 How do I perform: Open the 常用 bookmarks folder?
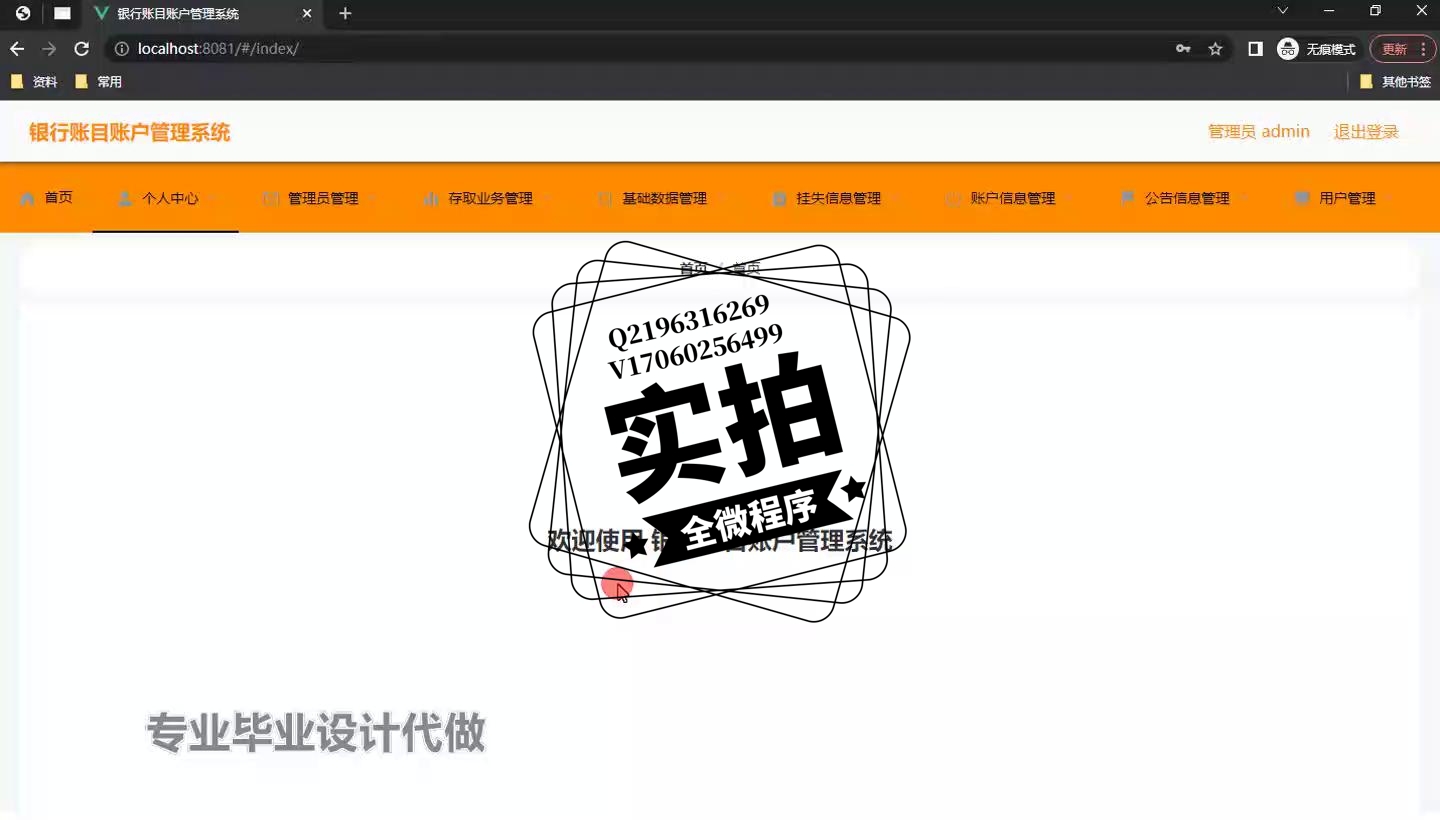(x=98, y=82)
